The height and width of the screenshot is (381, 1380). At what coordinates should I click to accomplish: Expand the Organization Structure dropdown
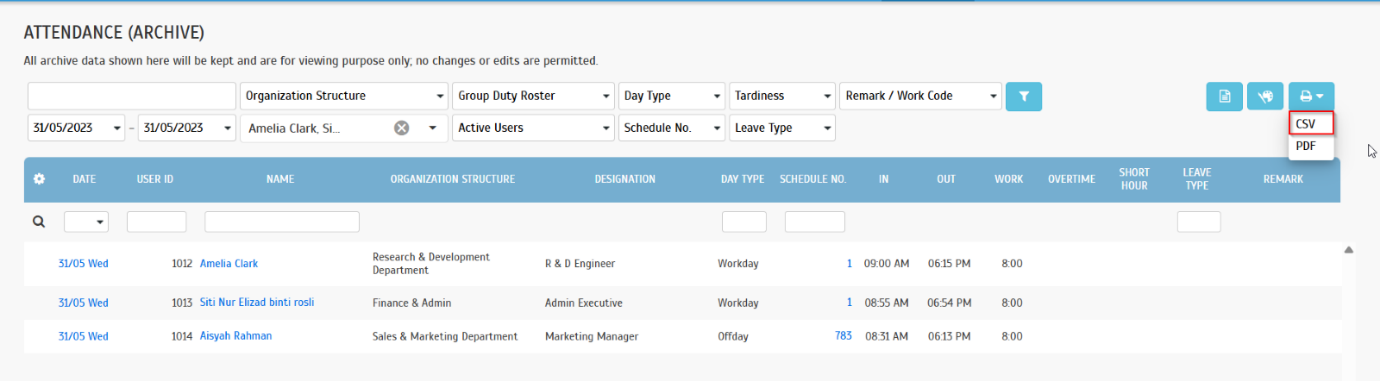(344, 96)
